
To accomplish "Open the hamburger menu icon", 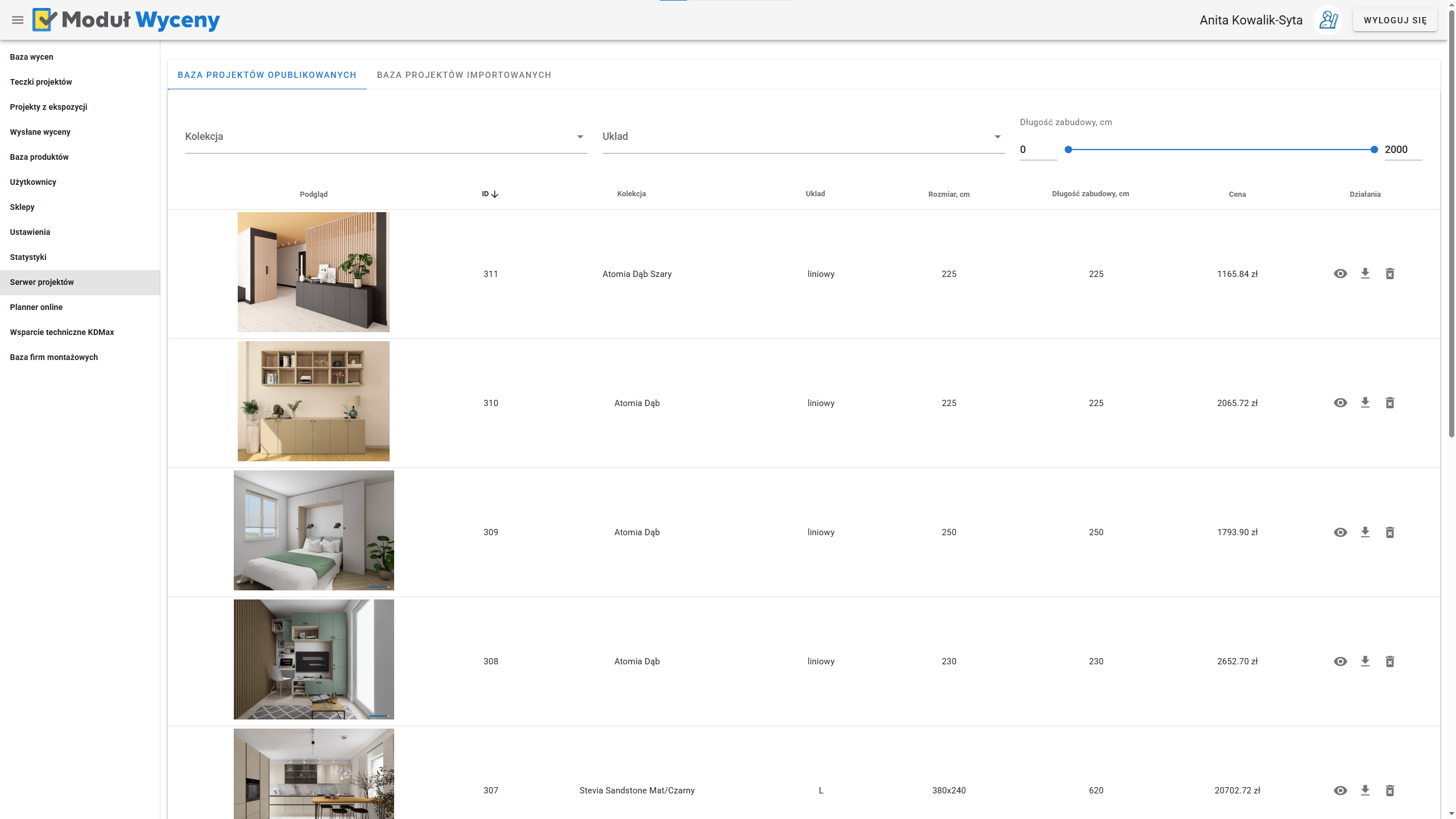I will click(18, 20).
